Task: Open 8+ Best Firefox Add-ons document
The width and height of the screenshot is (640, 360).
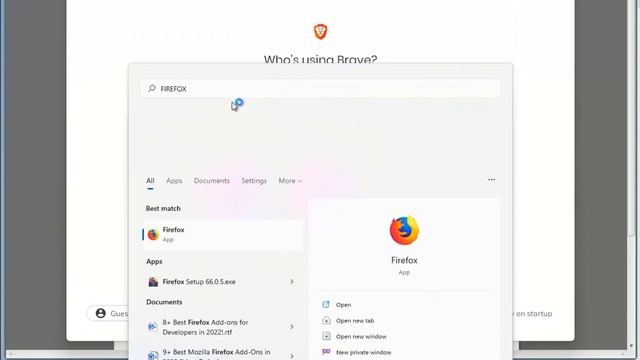Action: click(223, 327)
